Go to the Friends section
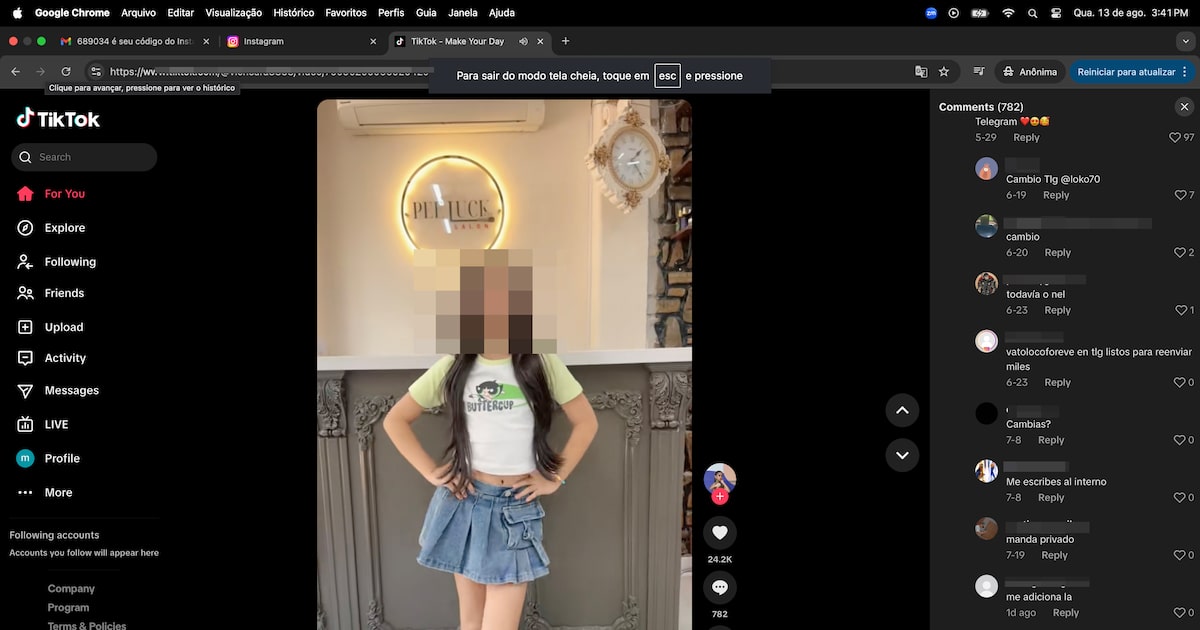The width and height of the screenshot is (1200, 630). (64, 293)
